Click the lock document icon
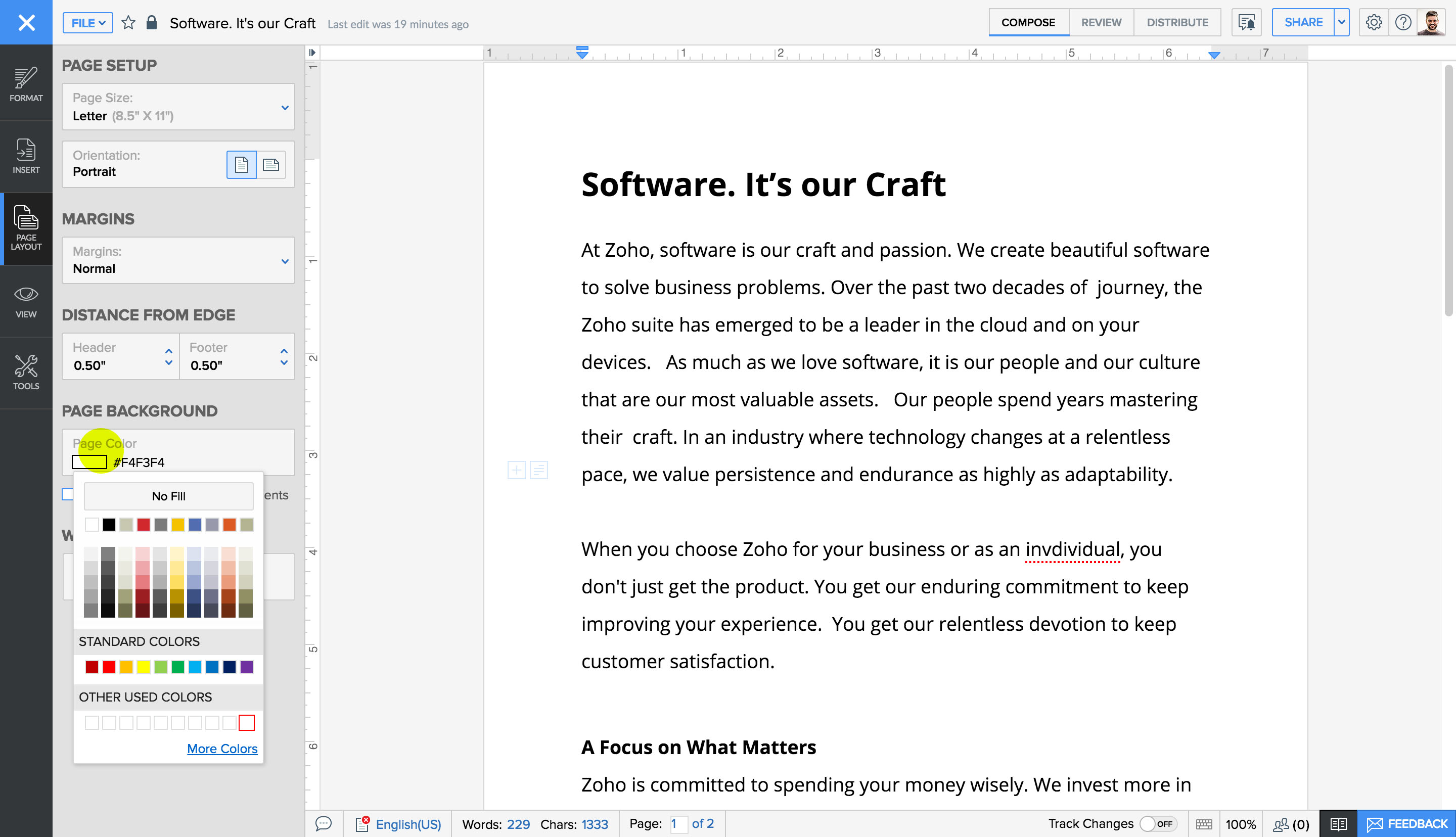The width and height of the screenshot is (1456, 837). (152, 23)
